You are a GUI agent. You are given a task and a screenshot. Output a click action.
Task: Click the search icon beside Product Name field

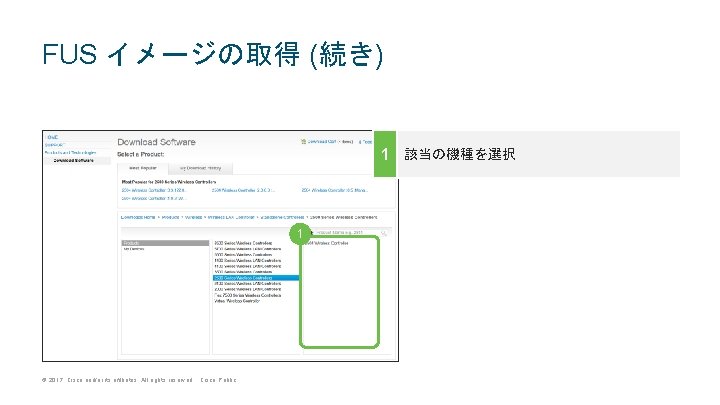[384, 233]
